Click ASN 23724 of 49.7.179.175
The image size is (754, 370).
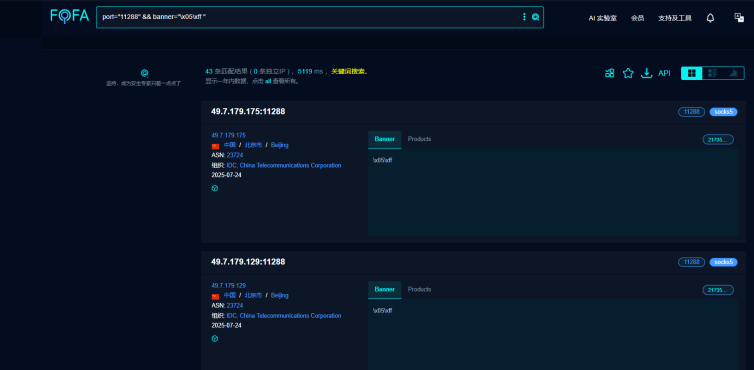pyautogui.click(x=235, y=155)
